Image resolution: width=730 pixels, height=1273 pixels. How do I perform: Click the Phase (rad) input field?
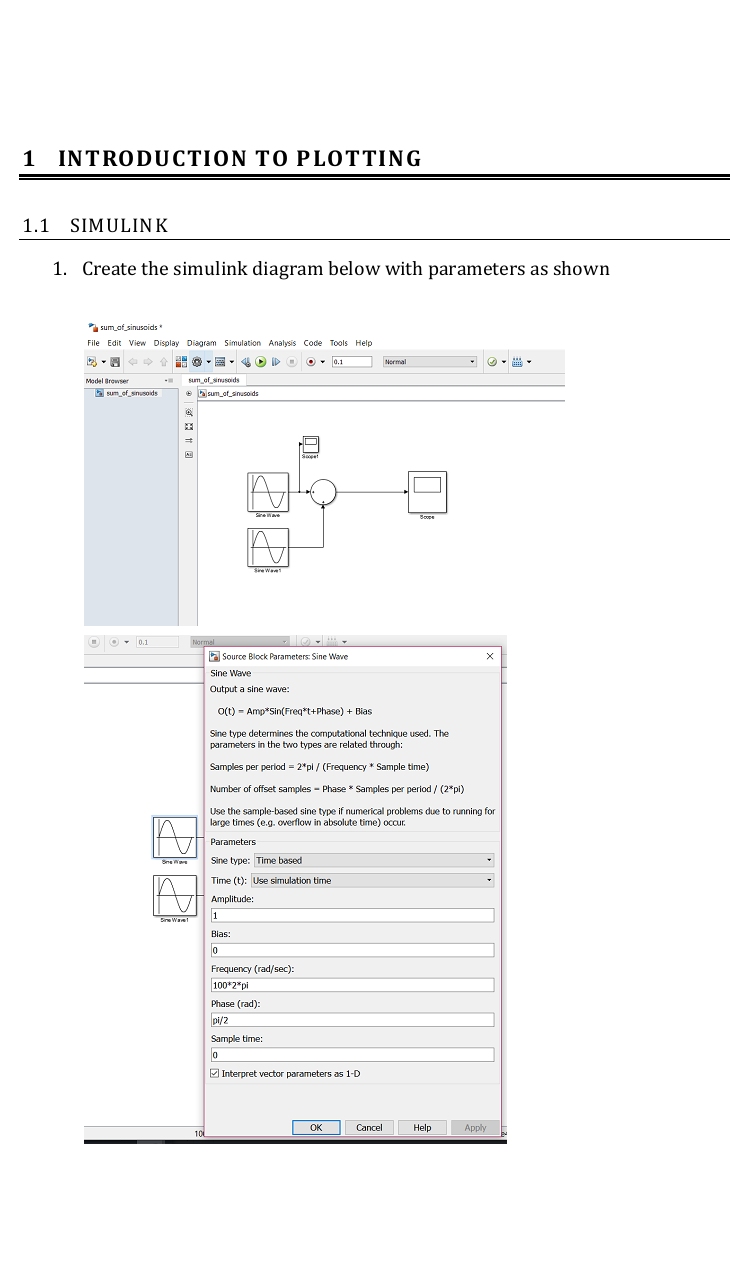352,1020
